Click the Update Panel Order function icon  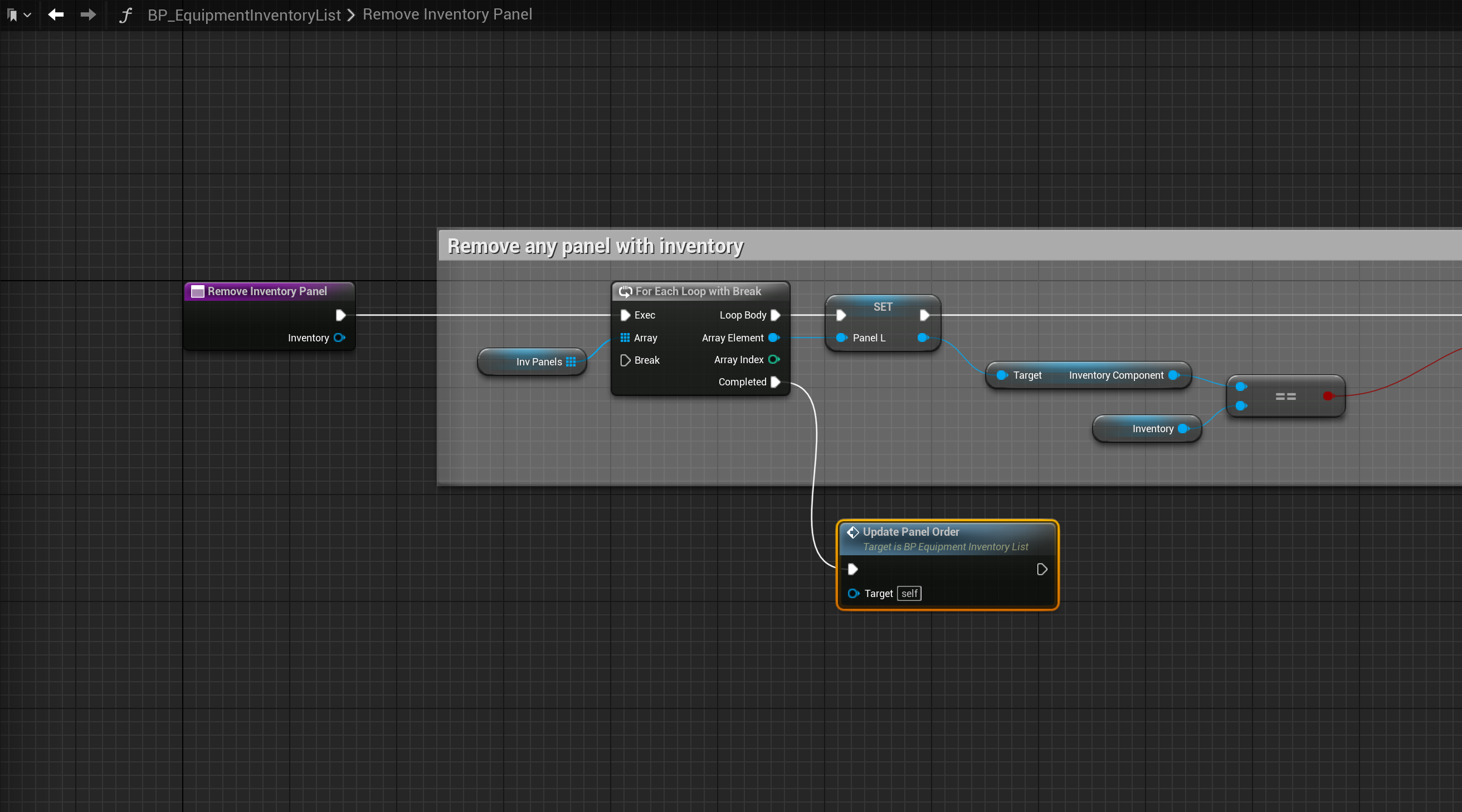pyautogui.click(x=852, y=532)
